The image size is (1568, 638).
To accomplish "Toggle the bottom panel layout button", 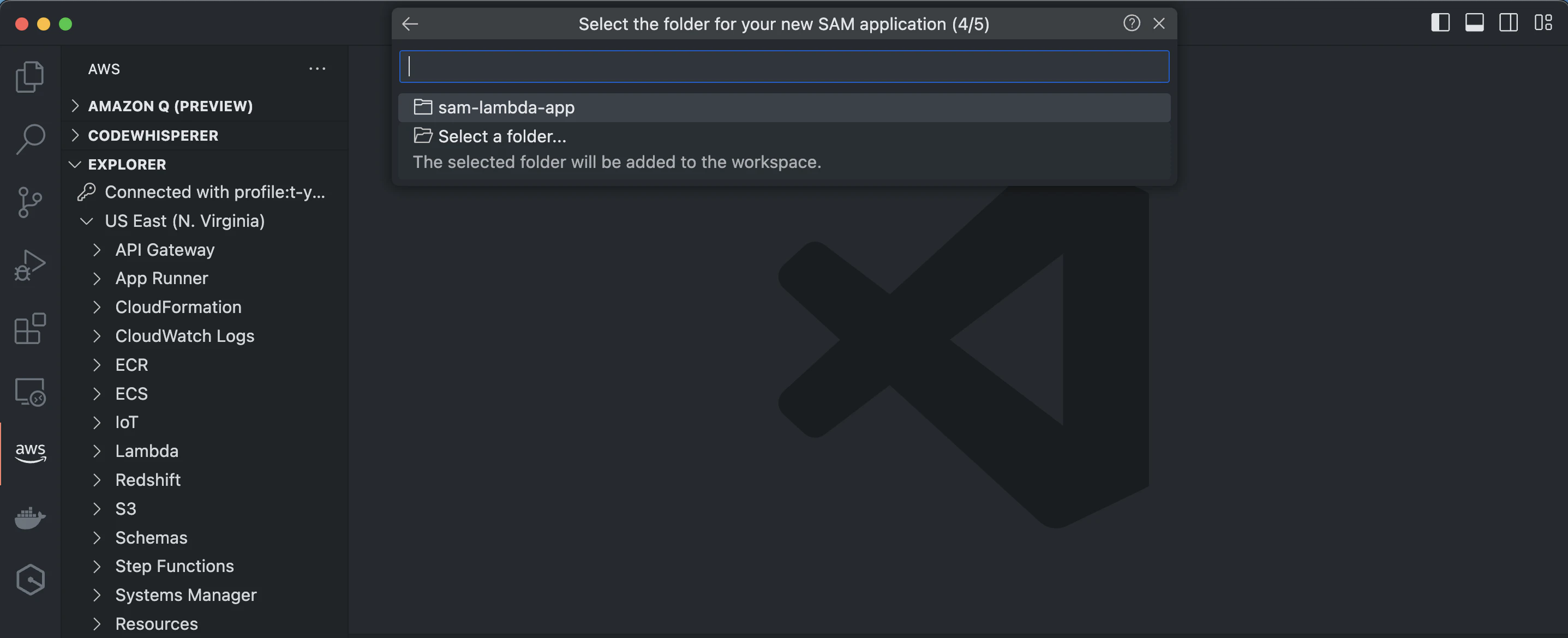I will click(1474, 23).
